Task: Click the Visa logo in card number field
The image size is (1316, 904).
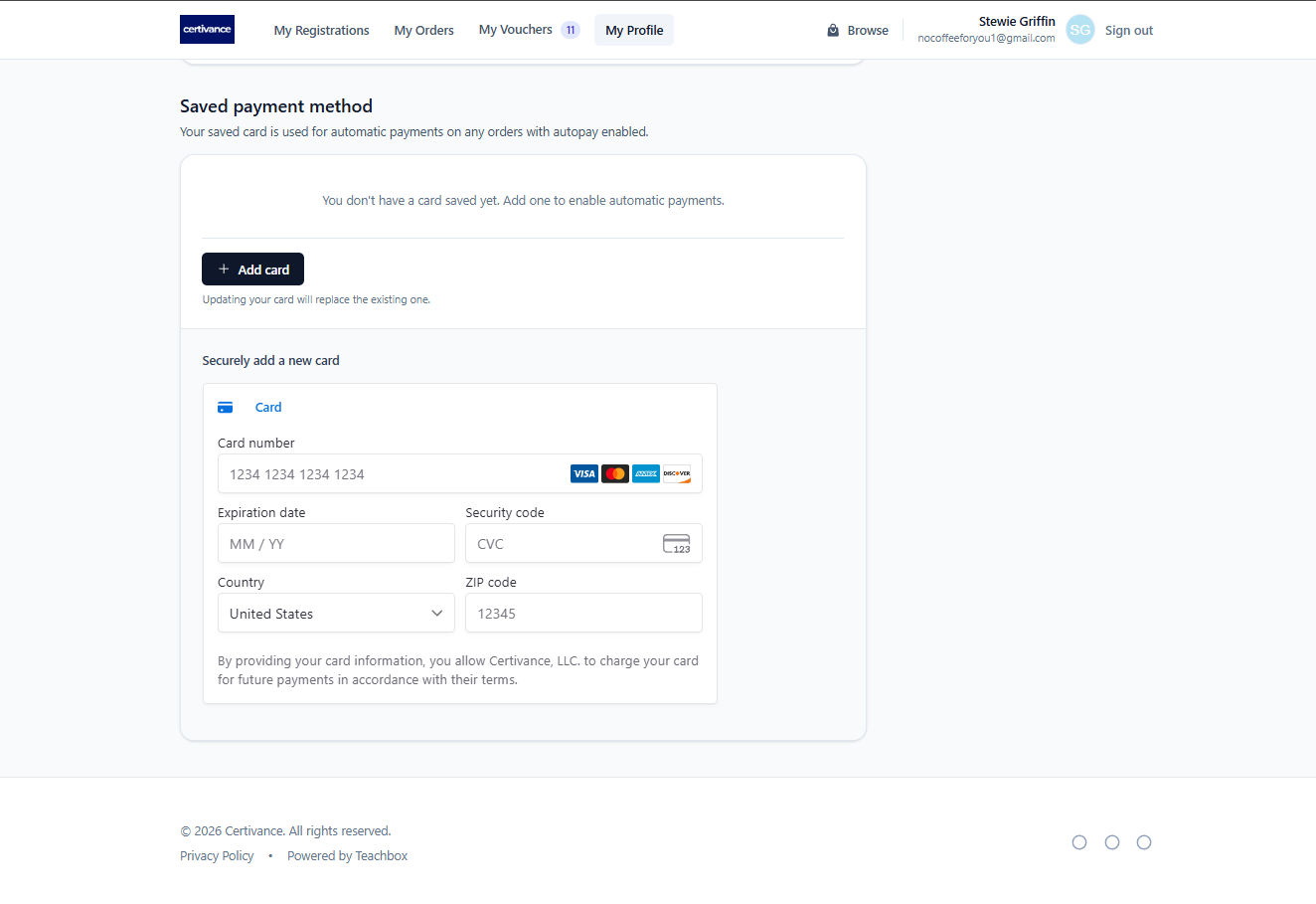Action: point(584,474)
